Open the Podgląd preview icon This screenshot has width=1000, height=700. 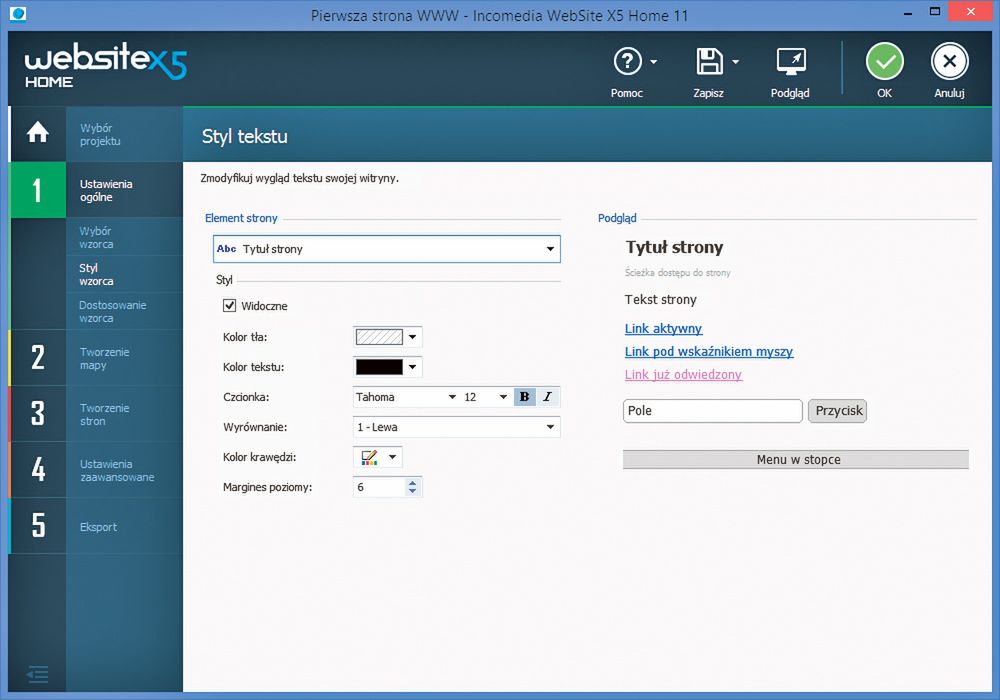[x=790, y=62]
